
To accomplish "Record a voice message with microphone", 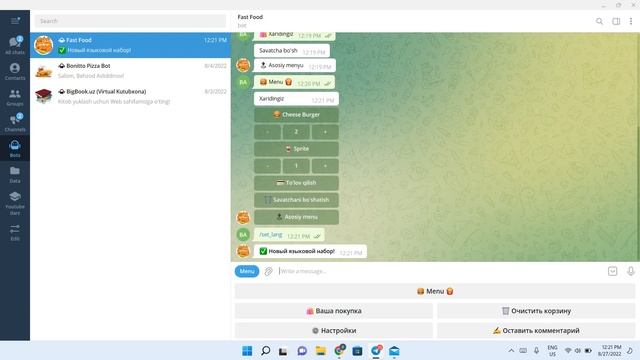I will (631, 271).
